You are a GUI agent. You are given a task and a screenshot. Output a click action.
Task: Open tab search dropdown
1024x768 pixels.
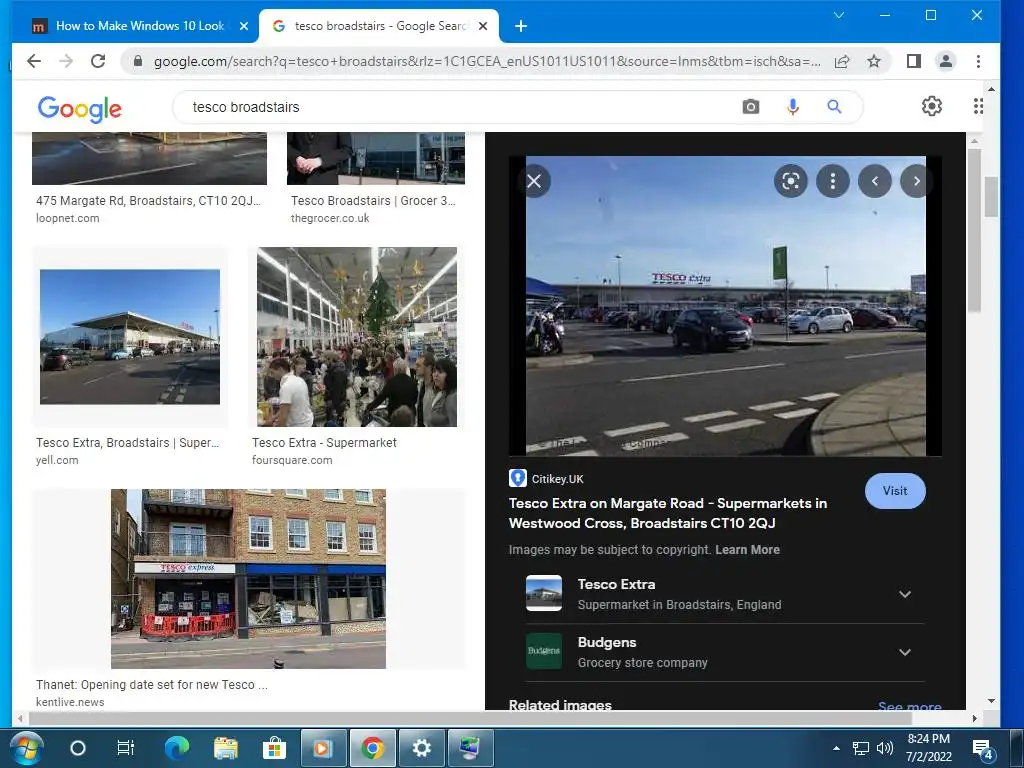tap(839, 15)
